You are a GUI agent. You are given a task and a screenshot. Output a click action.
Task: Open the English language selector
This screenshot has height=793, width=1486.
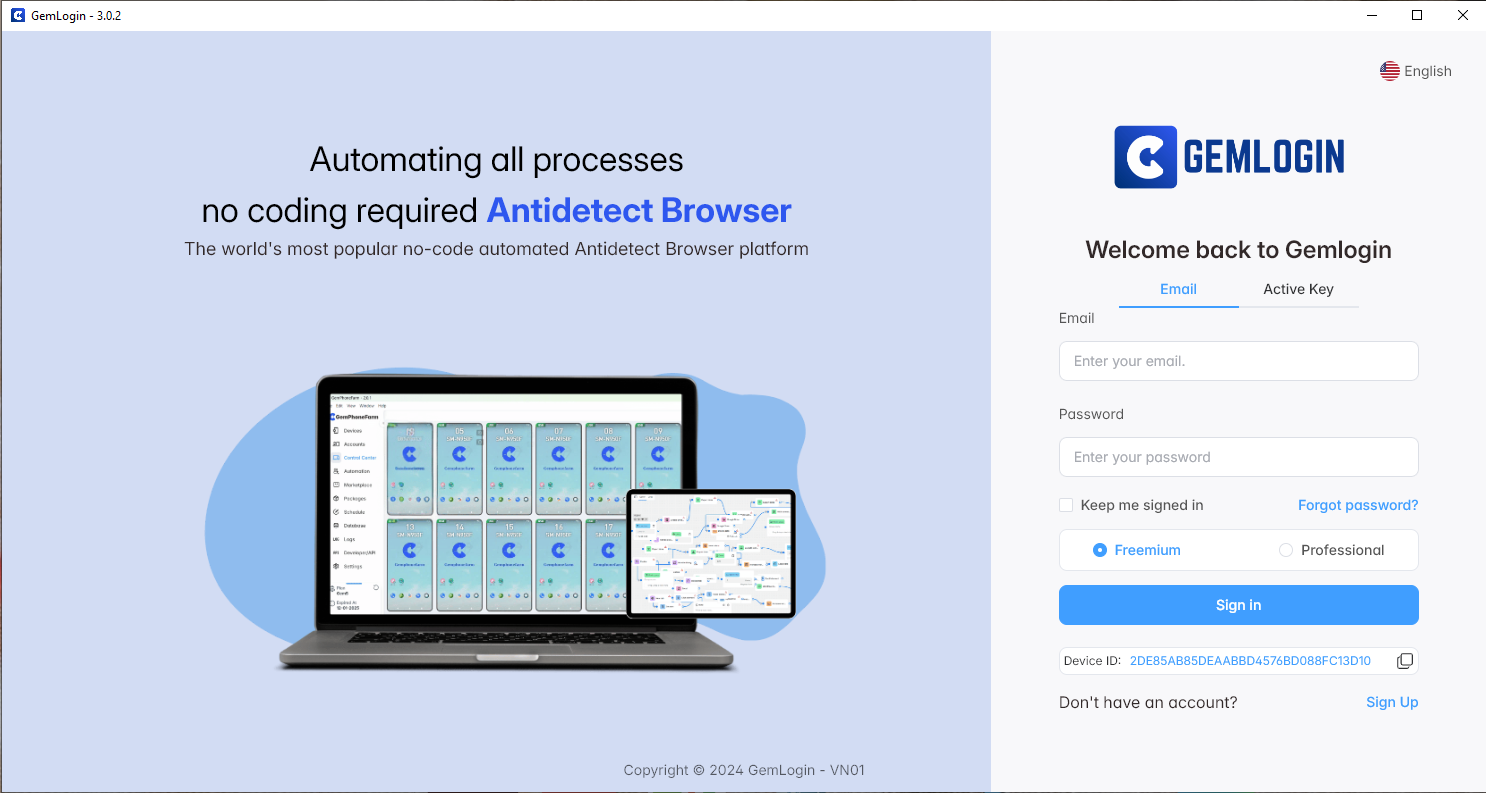(x=1416, y=71)
